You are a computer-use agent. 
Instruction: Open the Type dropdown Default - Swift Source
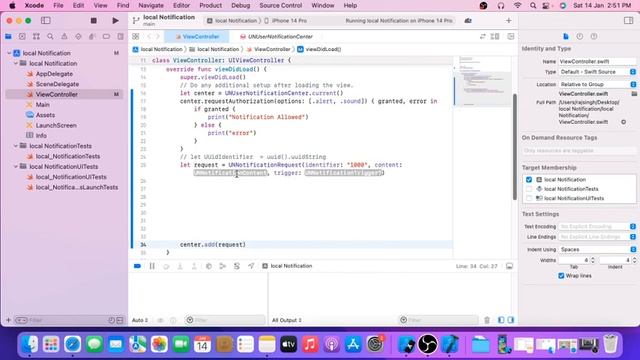[x=597, y=72]
